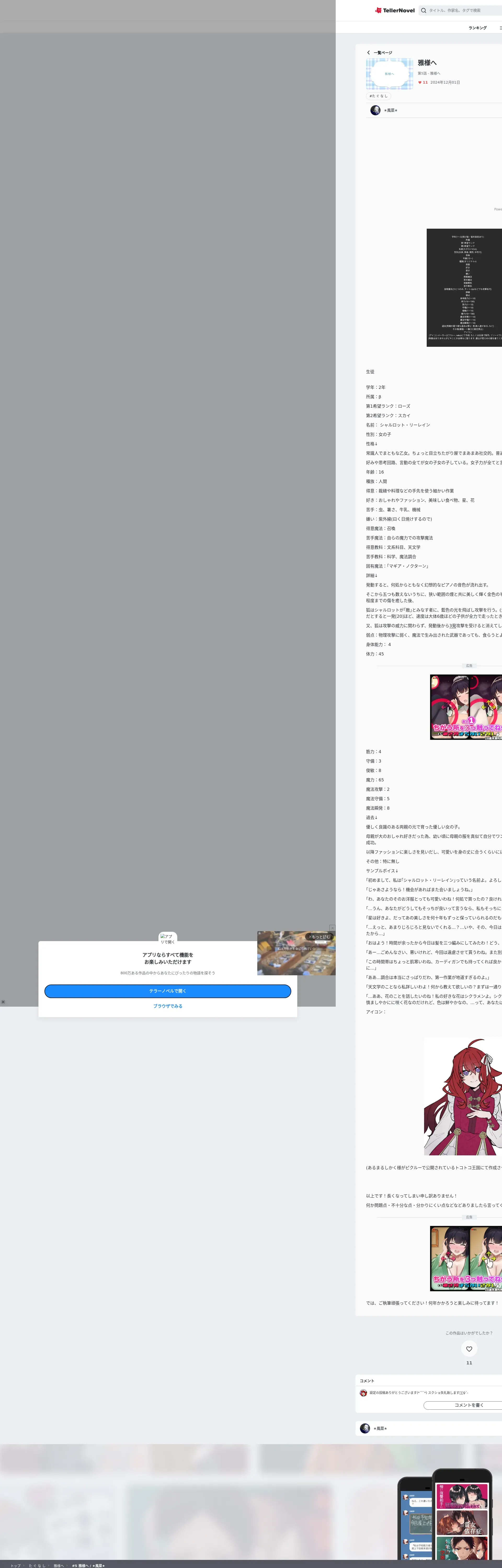Click the TellerNovel logo icon

[378, 10]
